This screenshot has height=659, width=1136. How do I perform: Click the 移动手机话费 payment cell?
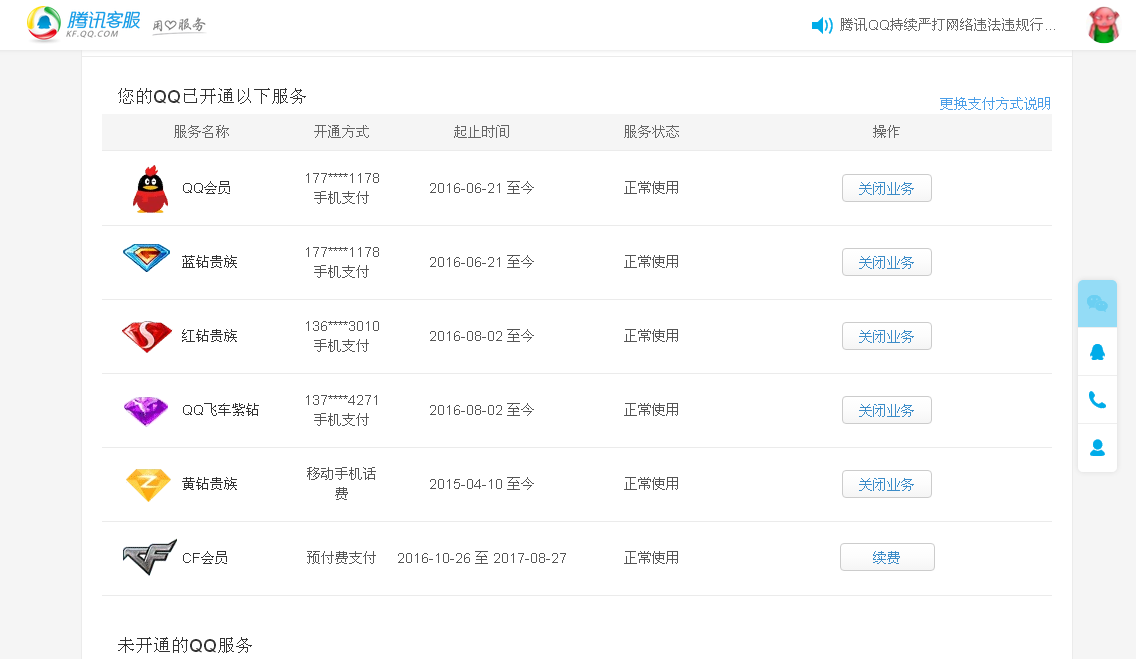tap(341, 484)
